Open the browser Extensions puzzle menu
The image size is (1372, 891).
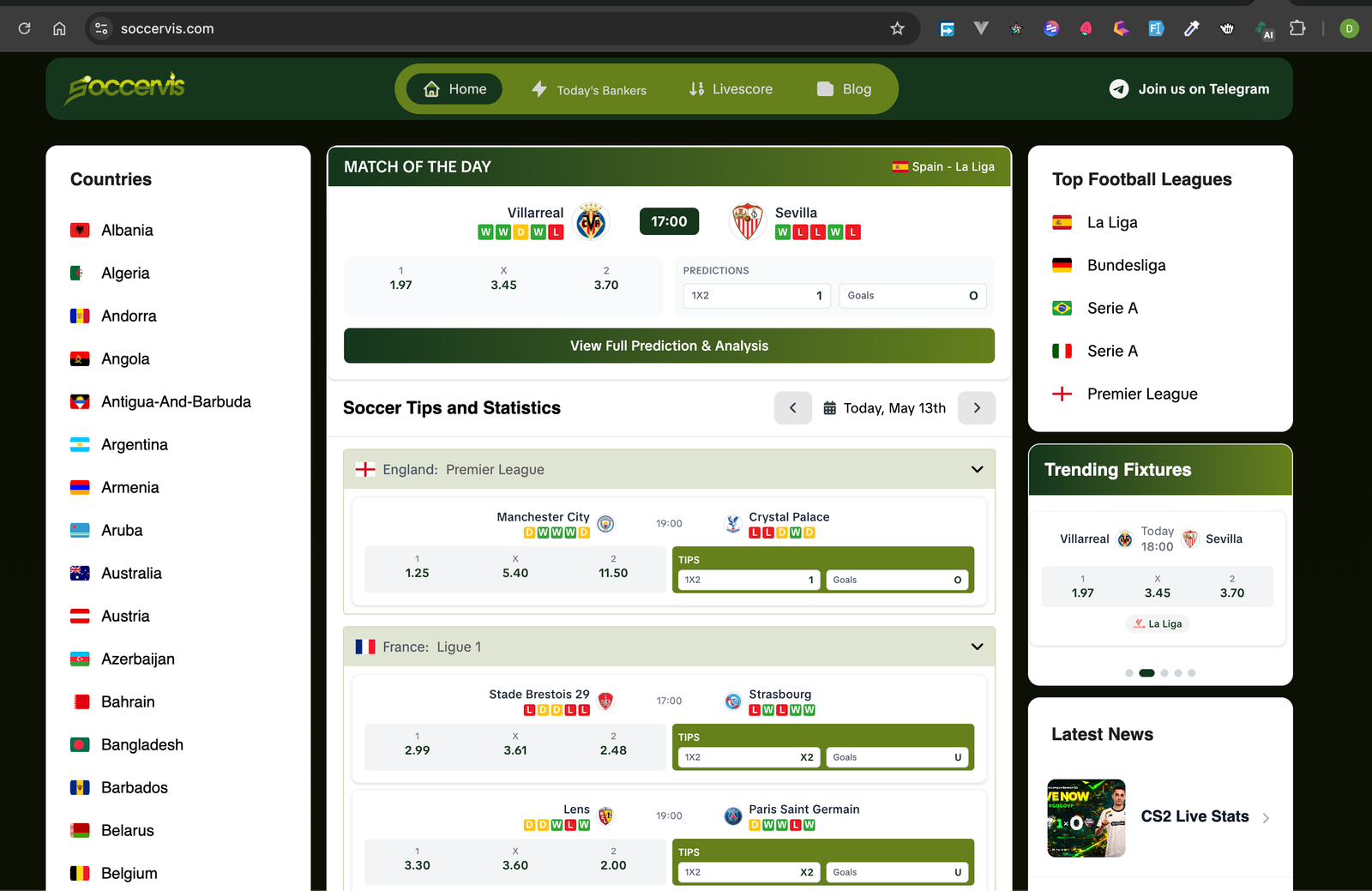tap(1297, 28)
